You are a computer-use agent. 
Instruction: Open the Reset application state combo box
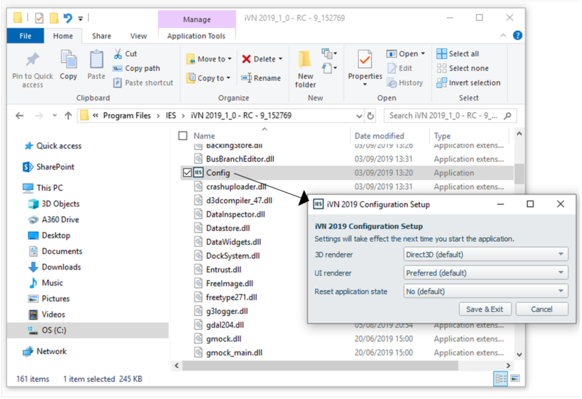coord(485,291)
